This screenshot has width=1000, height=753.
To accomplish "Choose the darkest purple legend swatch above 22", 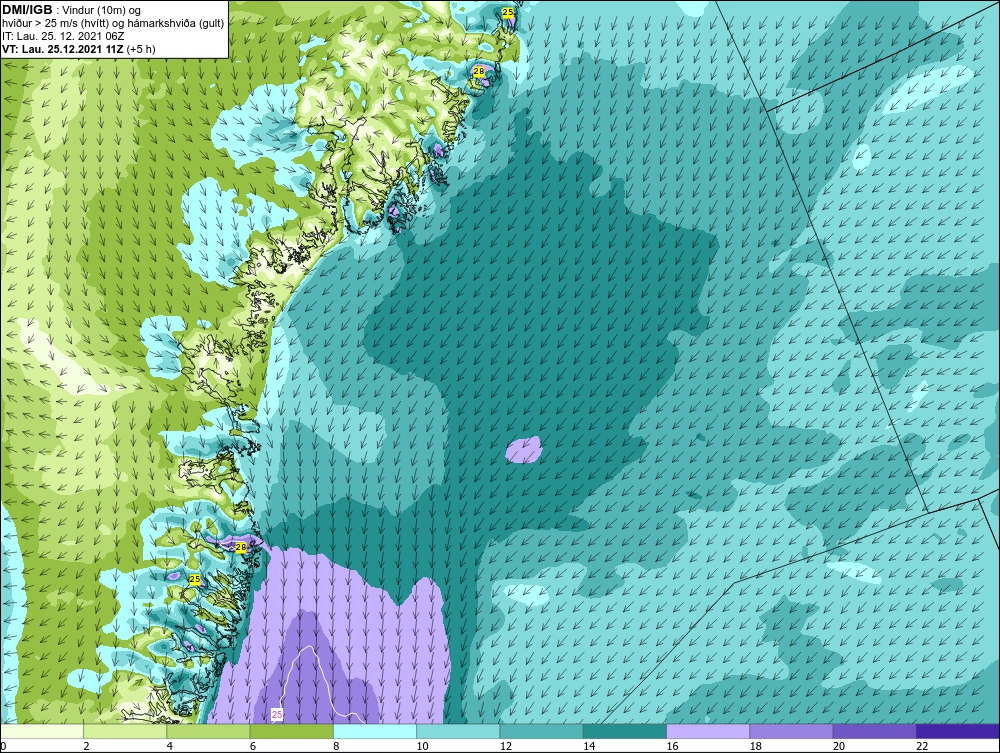I will coord(958,731).
